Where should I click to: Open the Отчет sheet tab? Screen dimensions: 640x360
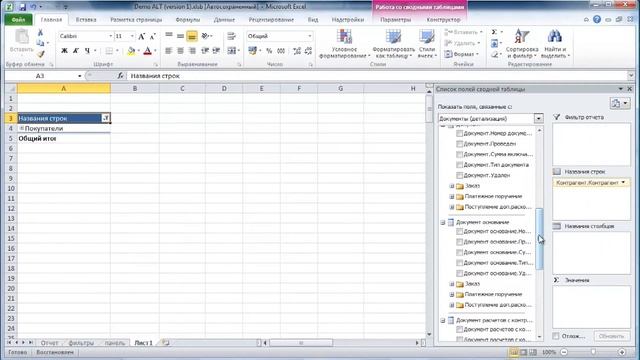pyautogui.click(x=49, y=343)
